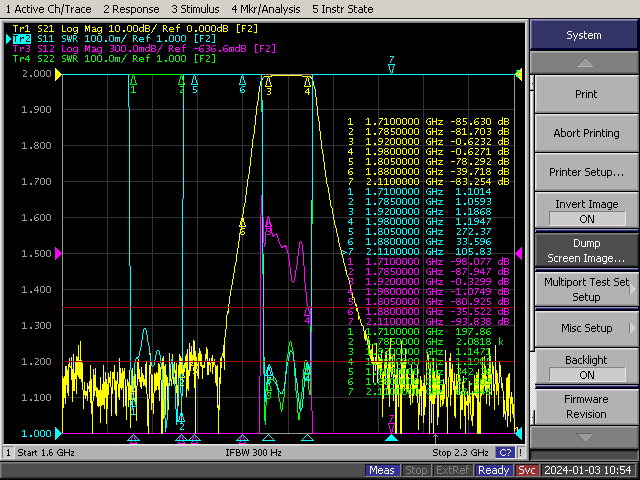
Task: Click the Svc service status indicator
Action: point(526,470)
